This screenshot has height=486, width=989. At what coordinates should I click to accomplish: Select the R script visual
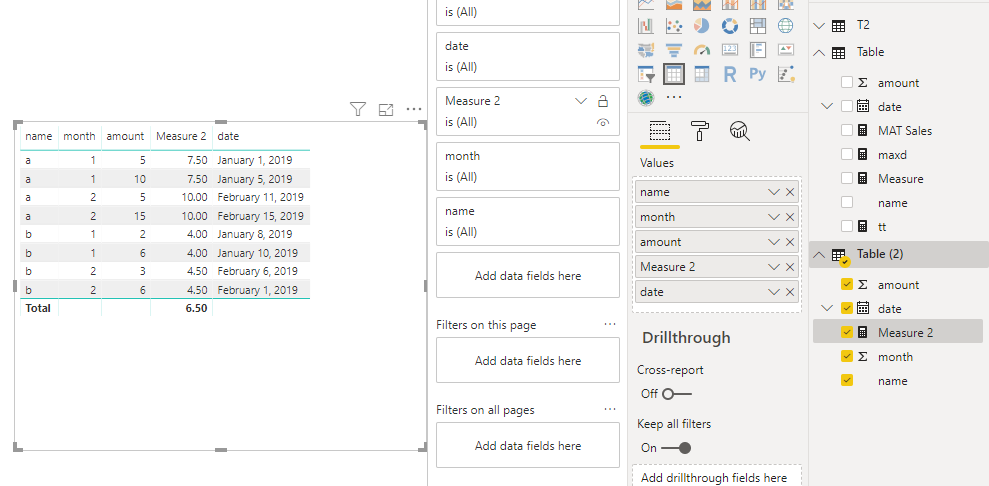pyautogui.click(x=730, y=74)
